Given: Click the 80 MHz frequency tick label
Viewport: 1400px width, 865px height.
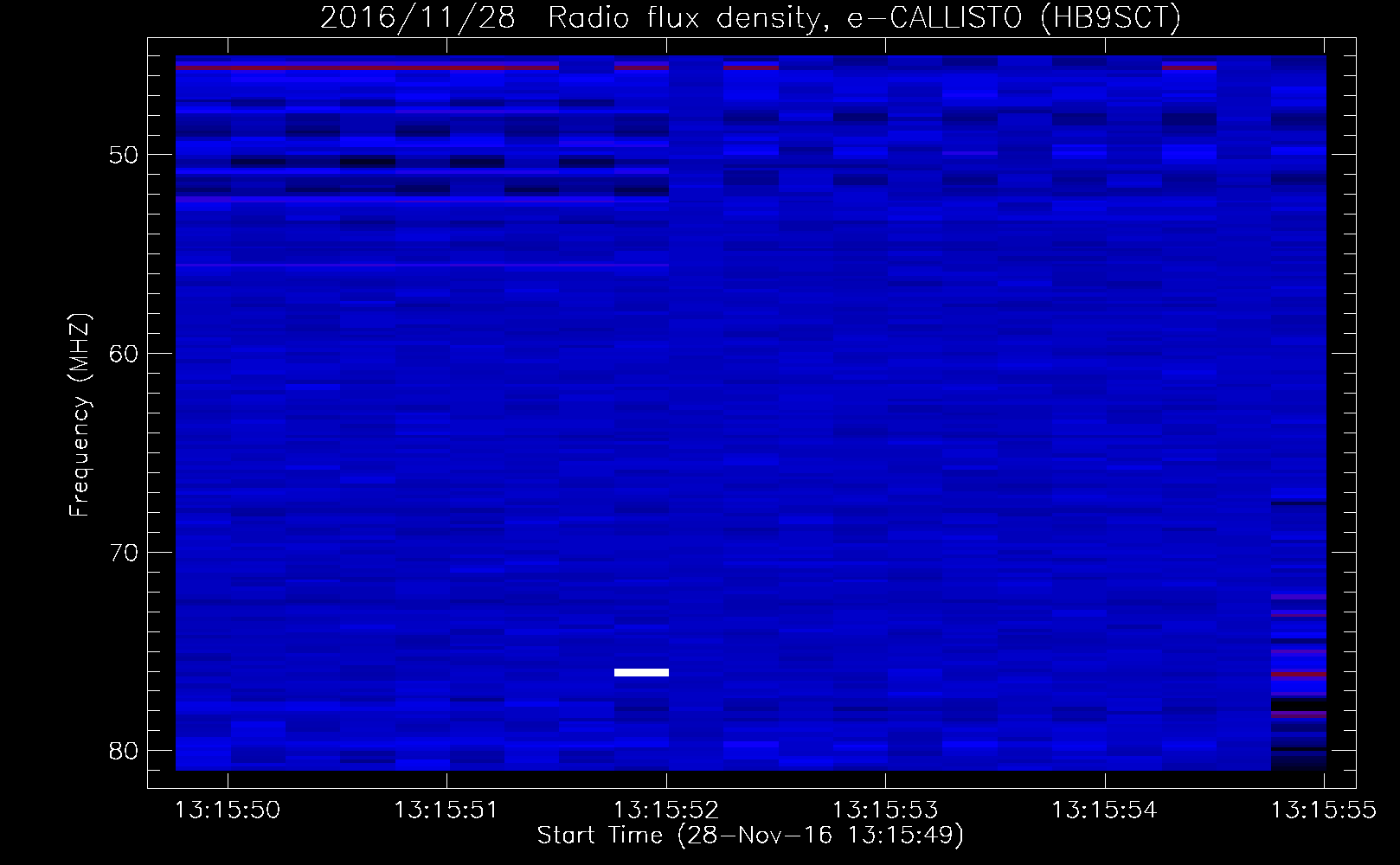Looking at the screenshot, I should pyautogui.click(x=124, y=751).
